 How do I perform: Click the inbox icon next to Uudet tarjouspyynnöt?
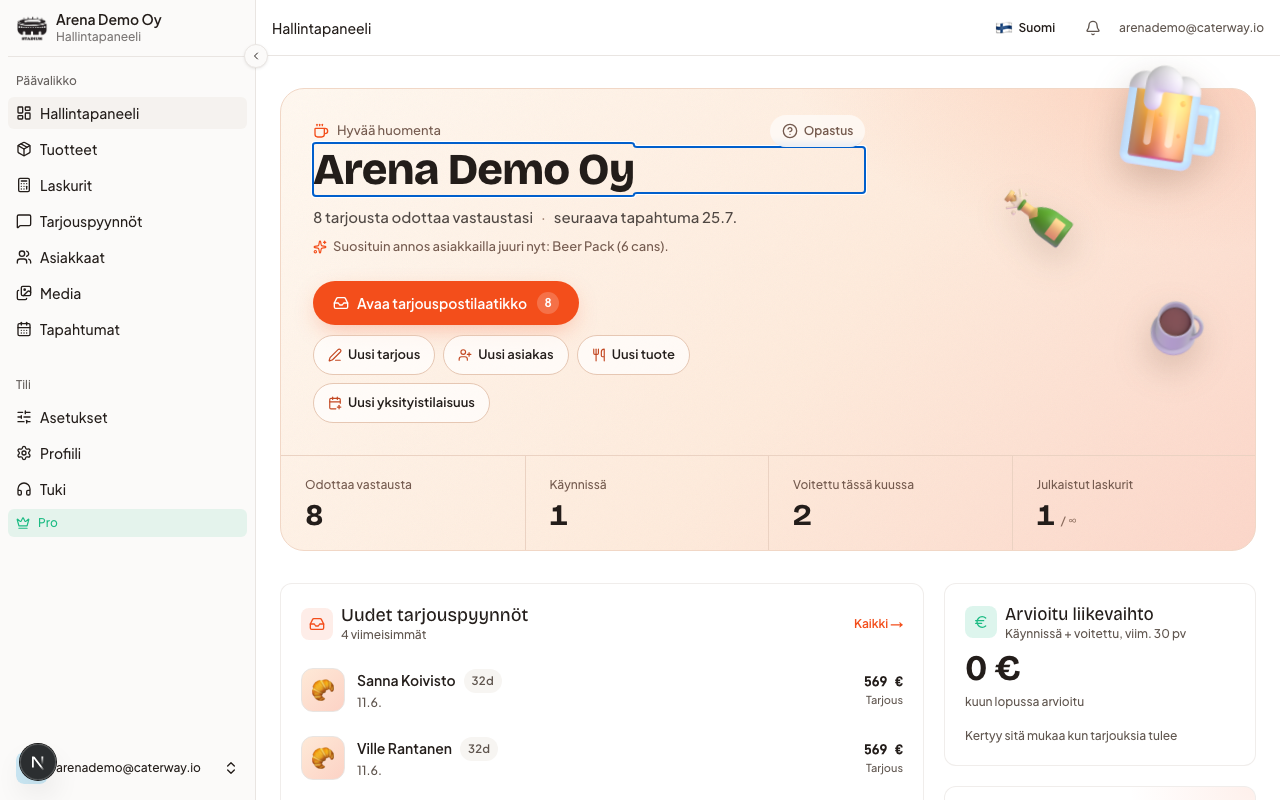[317, 624]
